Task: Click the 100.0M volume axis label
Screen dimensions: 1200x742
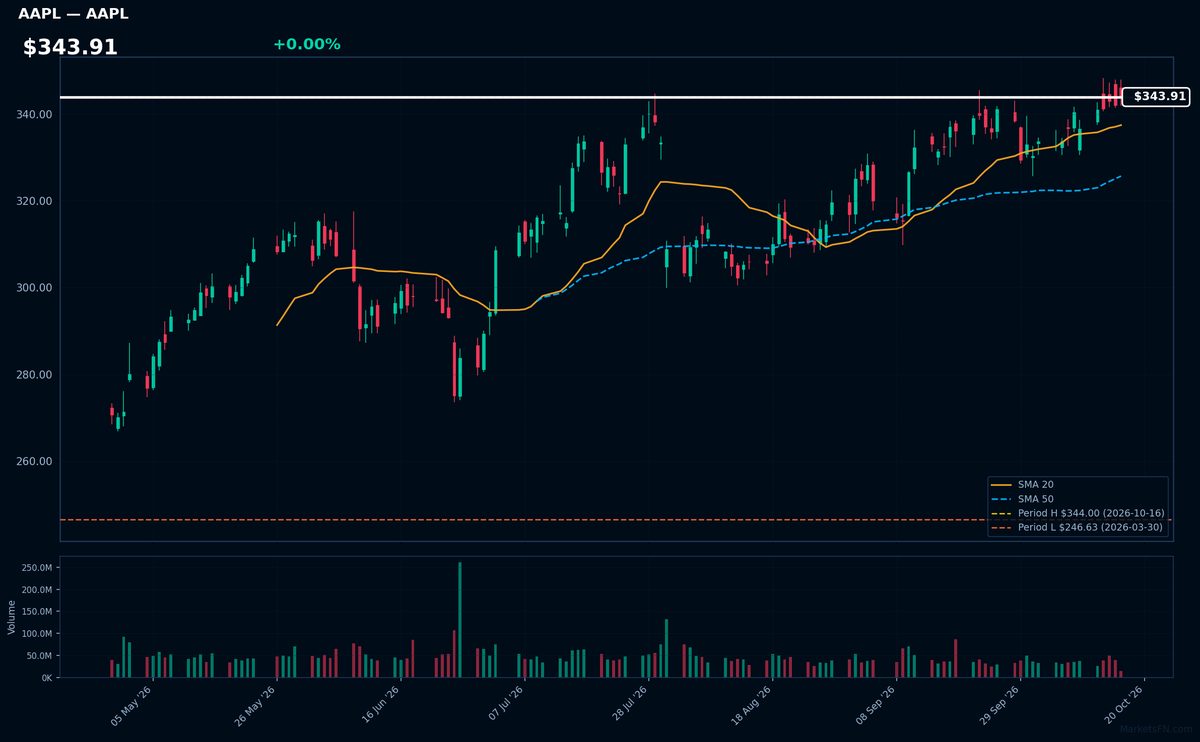Action: pos(37,634)
